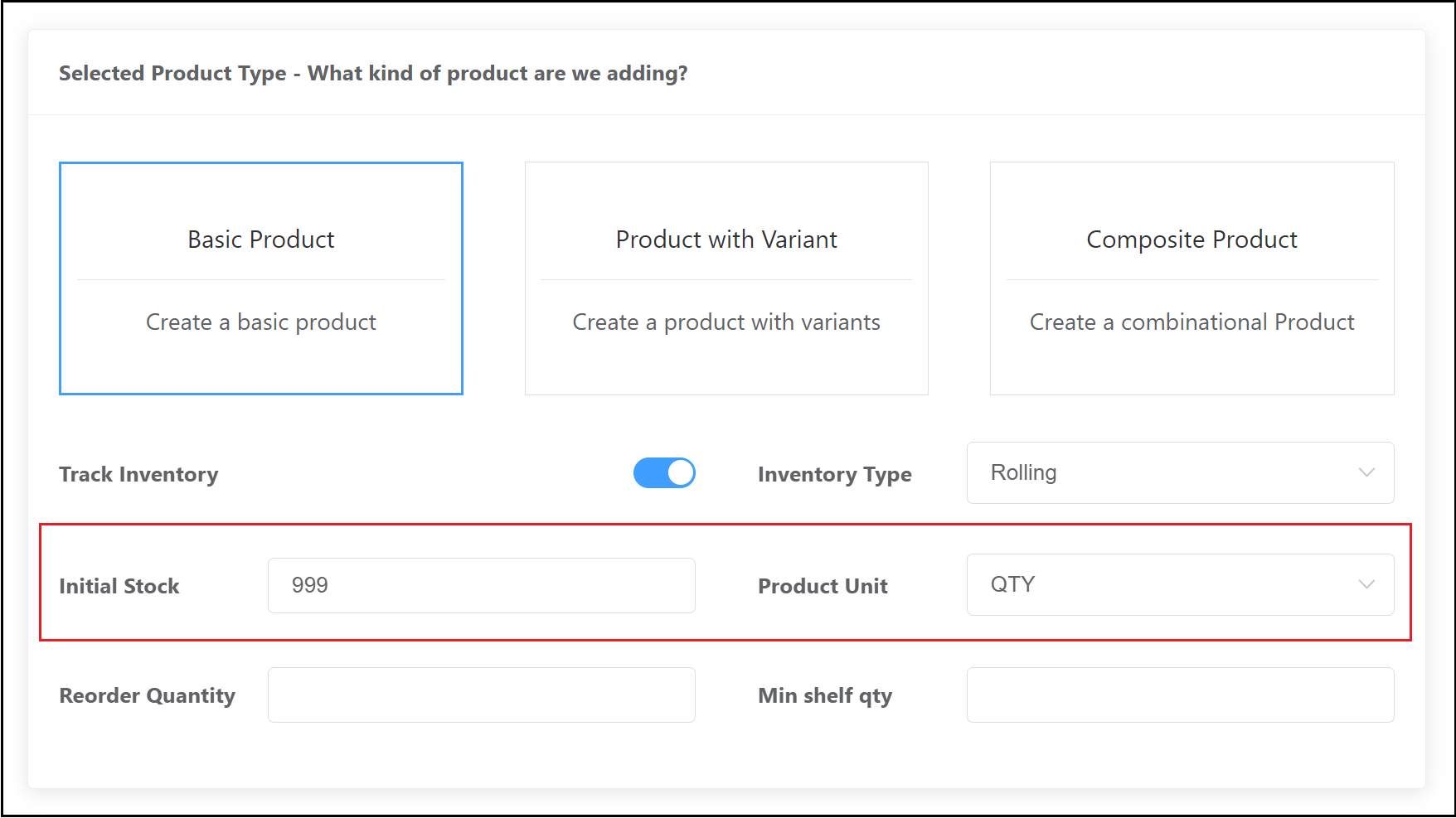Click the Product Unit label
Viewport: 1456px width, 818px height.
click(823, 586)
